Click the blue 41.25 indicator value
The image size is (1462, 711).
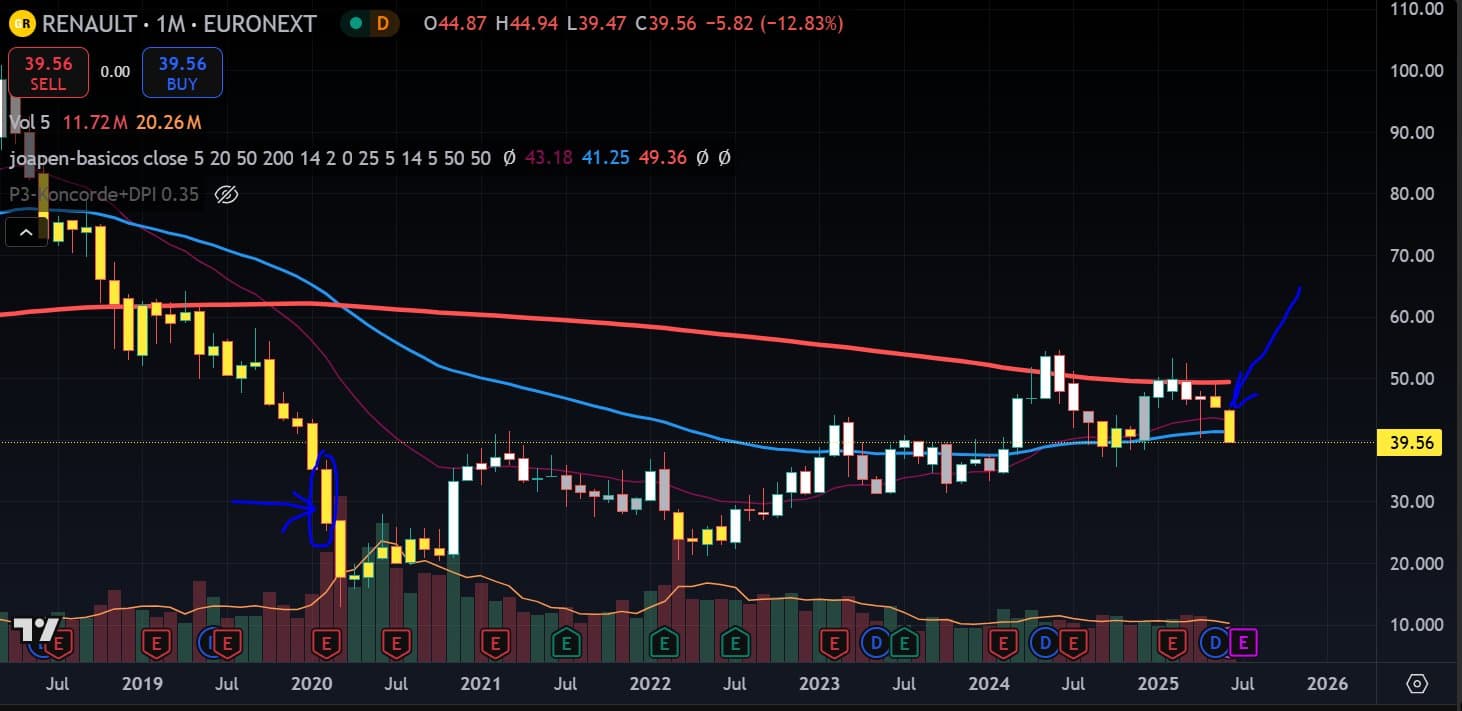tap(606, 158)
